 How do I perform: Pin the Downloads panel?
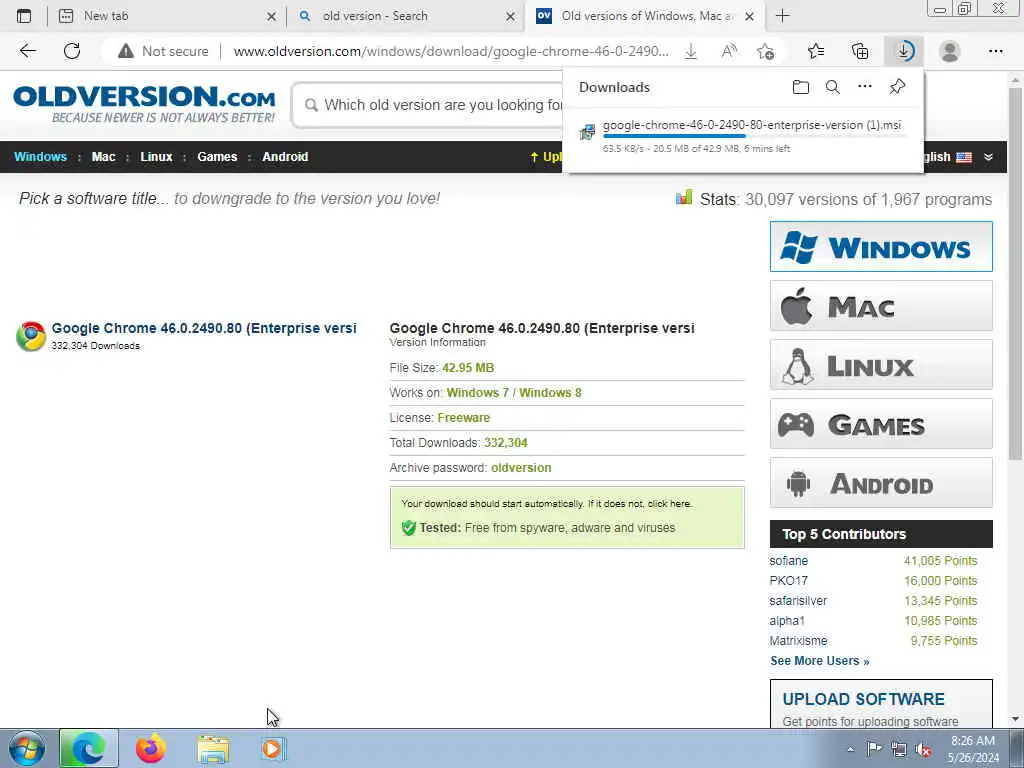point(897,86)
